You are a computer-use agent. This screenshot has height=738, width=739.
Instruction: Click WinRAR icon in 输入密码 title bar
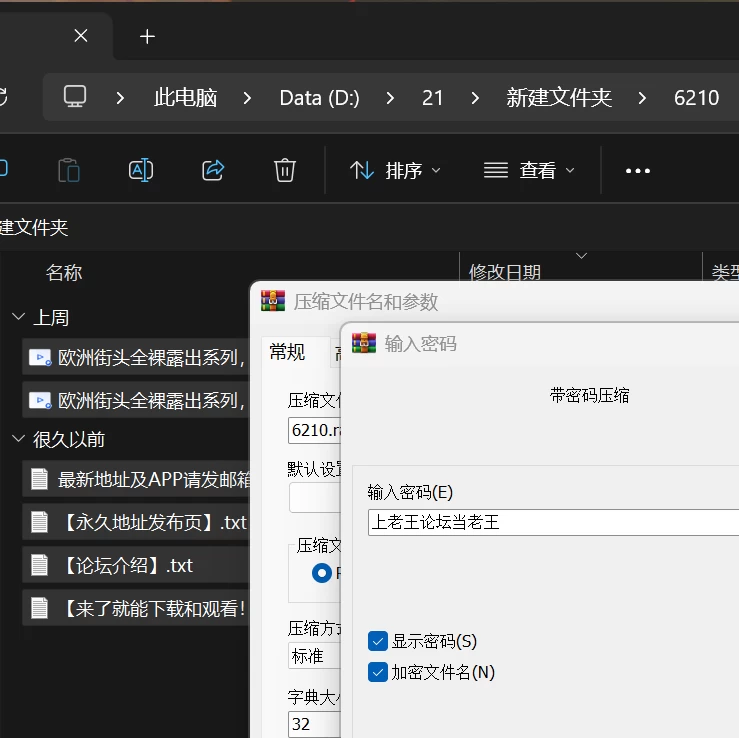point(364,343)
